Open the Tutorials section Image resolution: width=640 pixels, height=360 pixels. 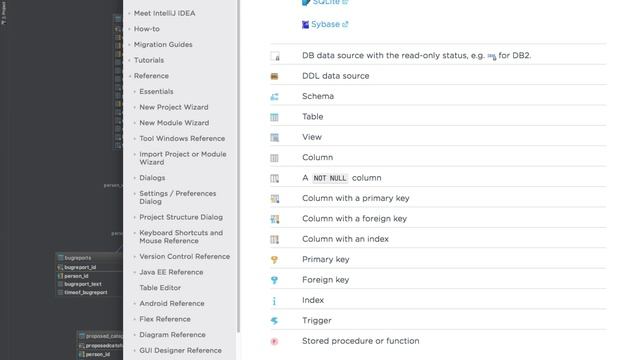(x=149, y=60)
